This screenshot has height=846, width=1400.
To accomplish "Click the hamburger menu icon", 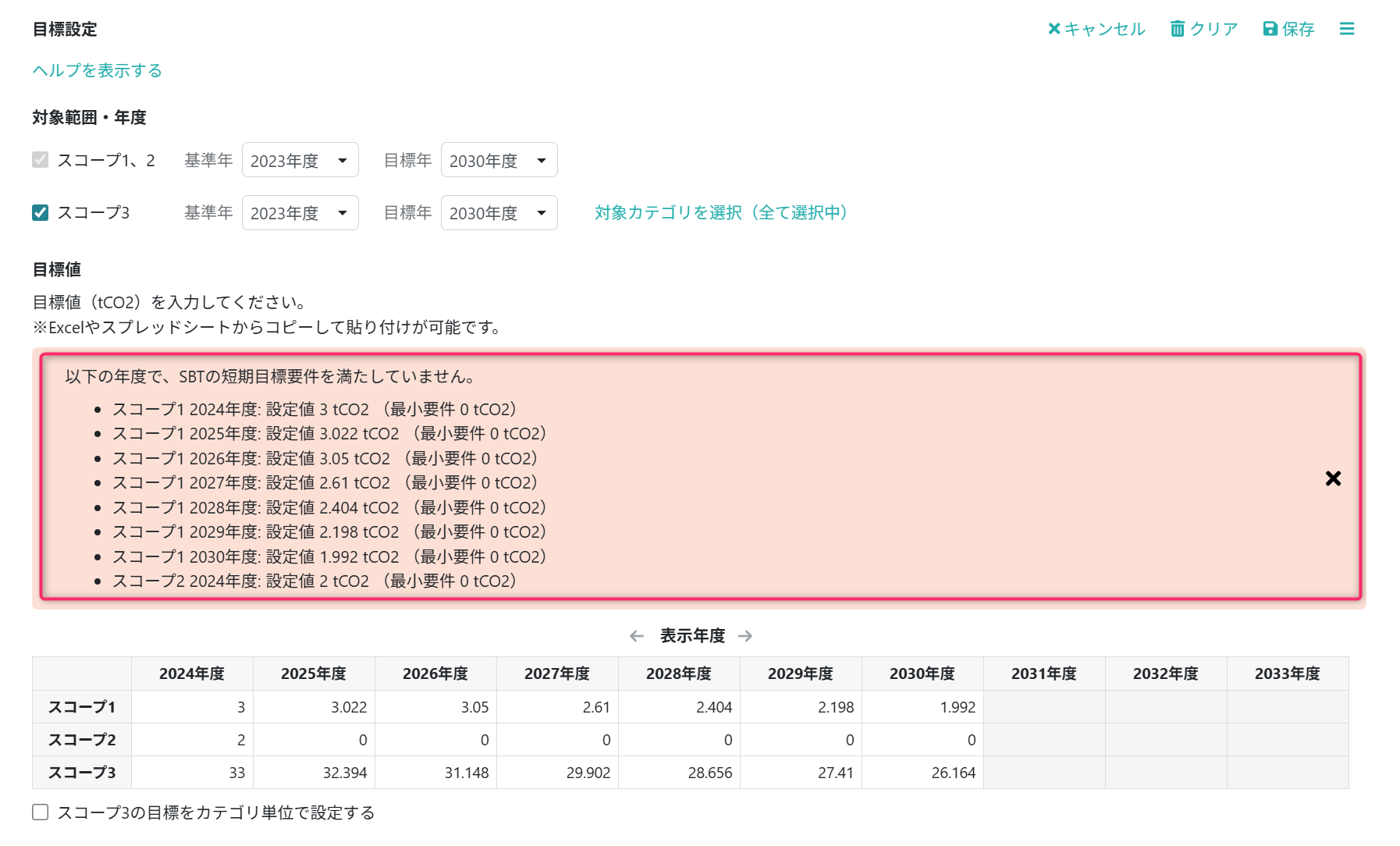I will [x=1346, y=29].
